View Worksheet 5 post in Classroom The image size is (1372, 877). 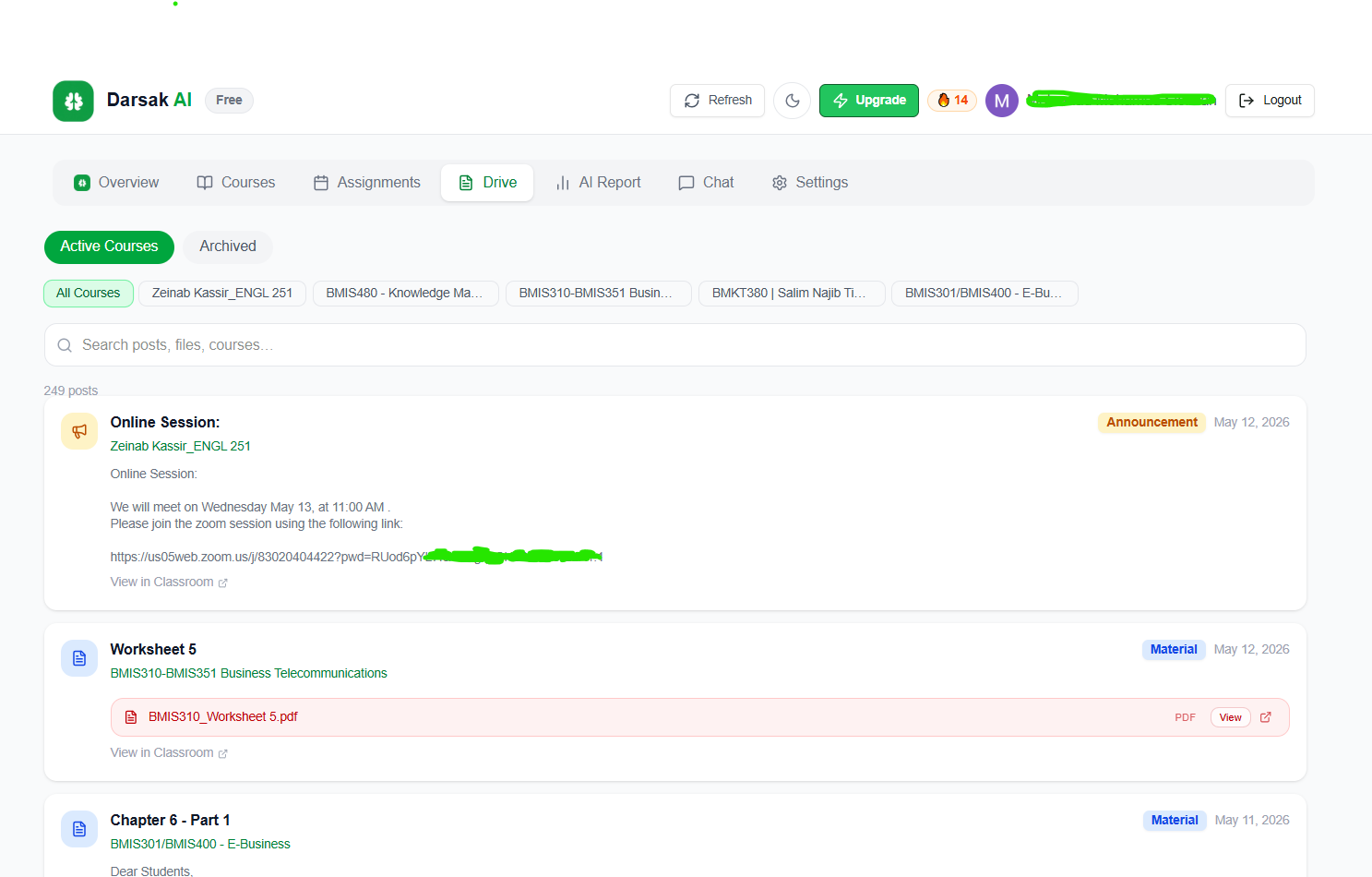[x=169, y=753]
